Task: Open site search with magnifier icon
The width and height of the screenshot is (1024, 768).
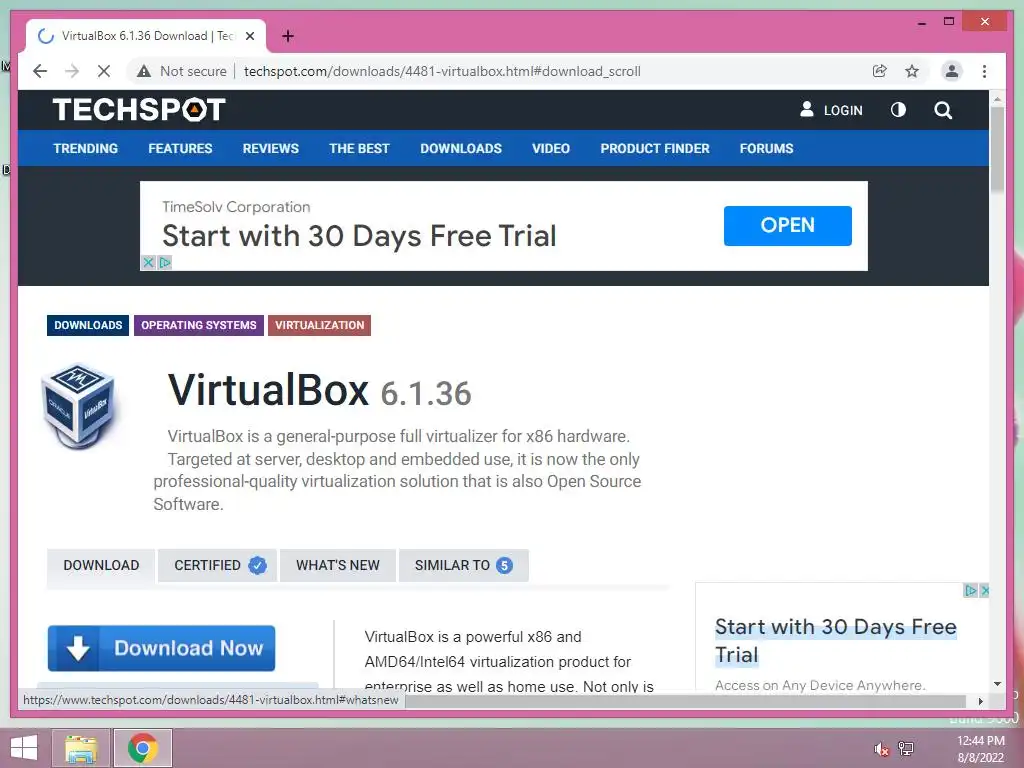Action: (943, 110)
